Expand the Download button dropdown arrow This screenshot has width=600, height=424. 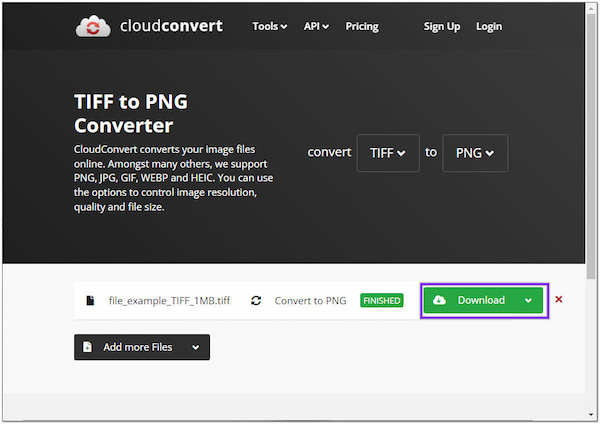click(528, 300)
